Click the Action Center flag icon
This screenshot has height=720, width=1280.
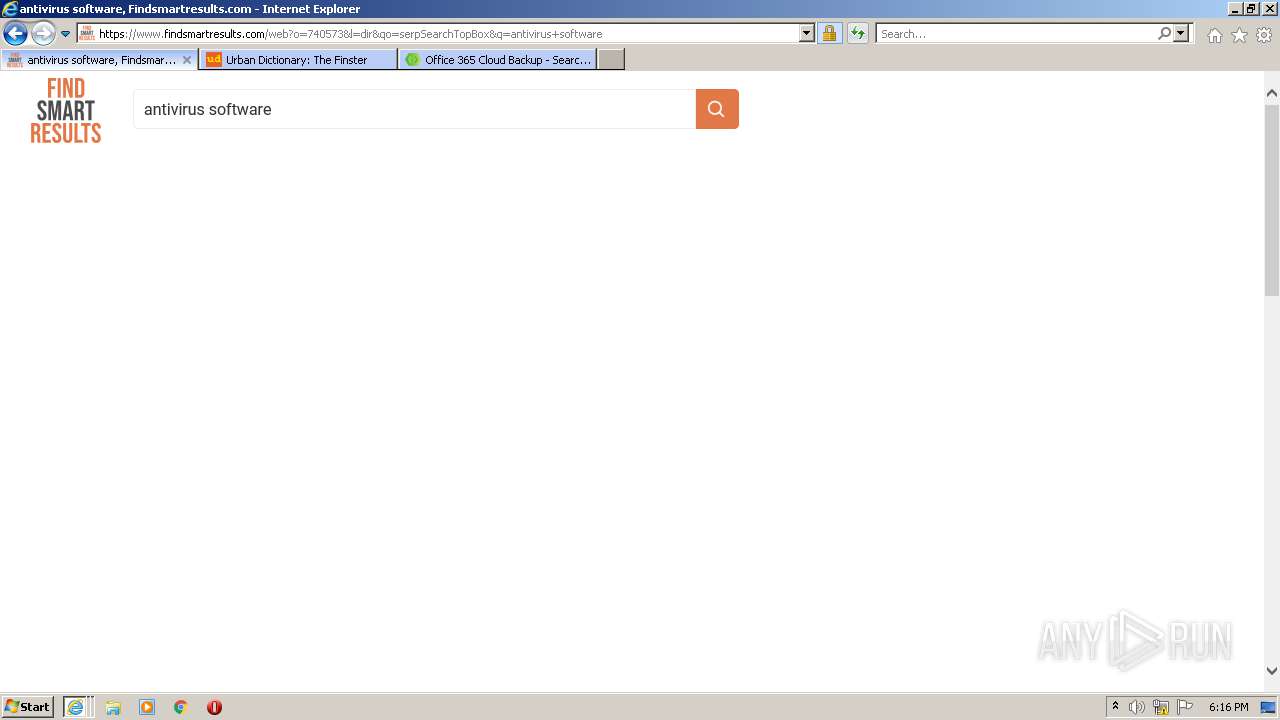pos(1185,707)
